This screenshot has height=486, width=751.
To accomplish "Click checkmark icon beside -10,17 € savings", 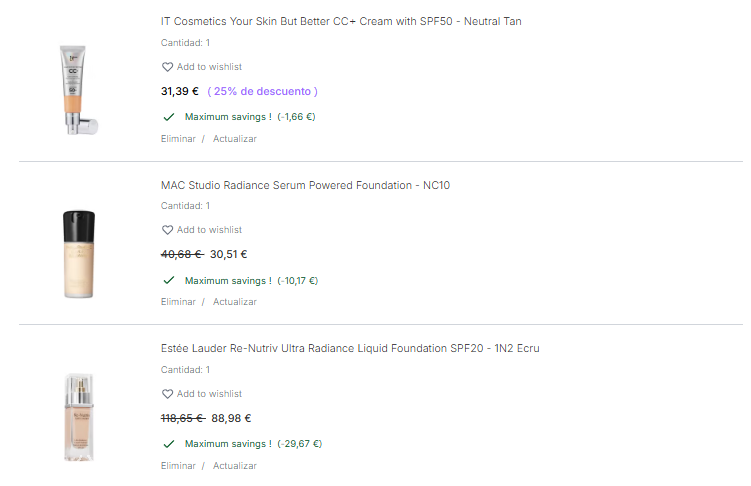I will [x=168, y=281].
